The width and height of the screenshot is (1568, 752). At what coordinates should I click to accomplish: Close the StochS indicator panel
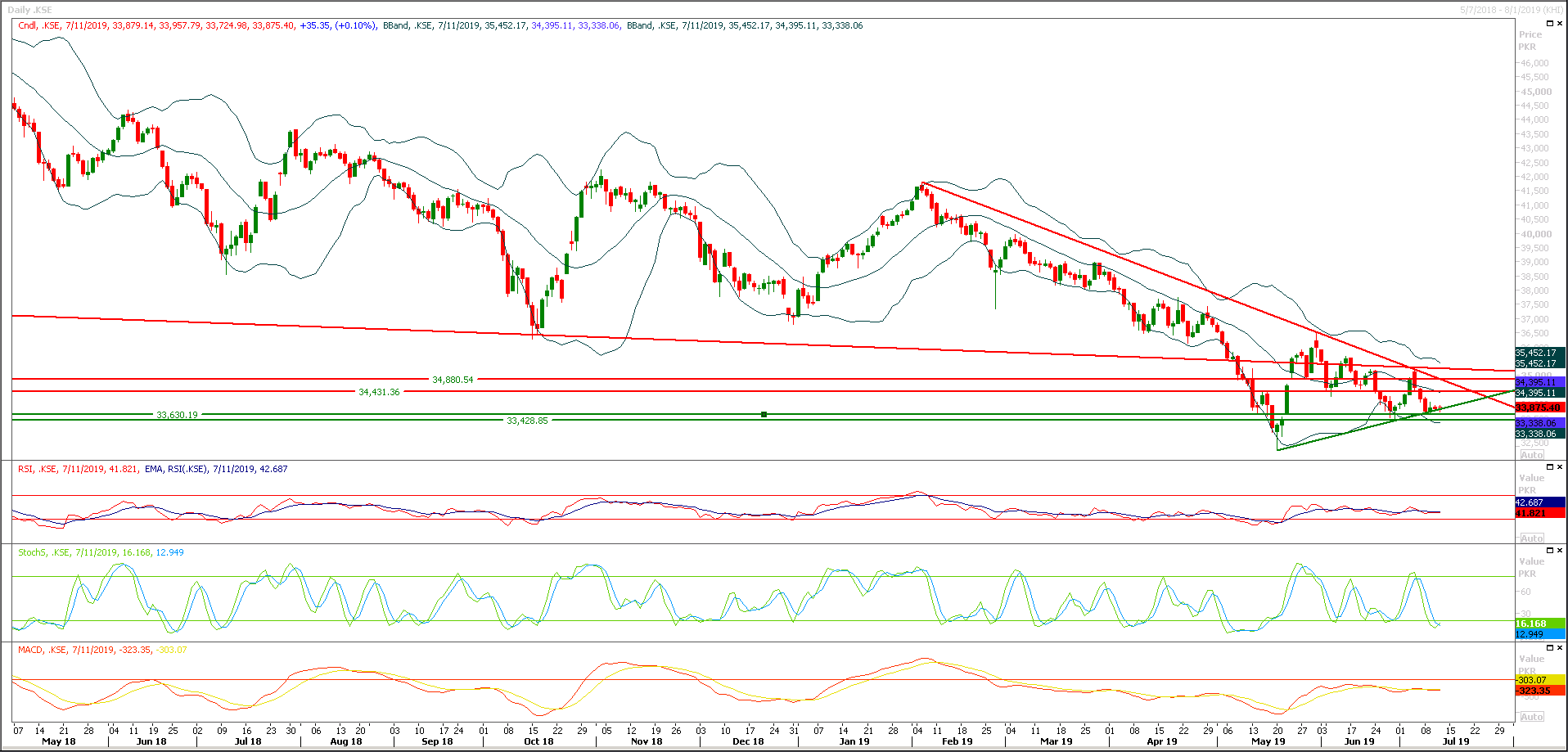(x=1560, y=550)
